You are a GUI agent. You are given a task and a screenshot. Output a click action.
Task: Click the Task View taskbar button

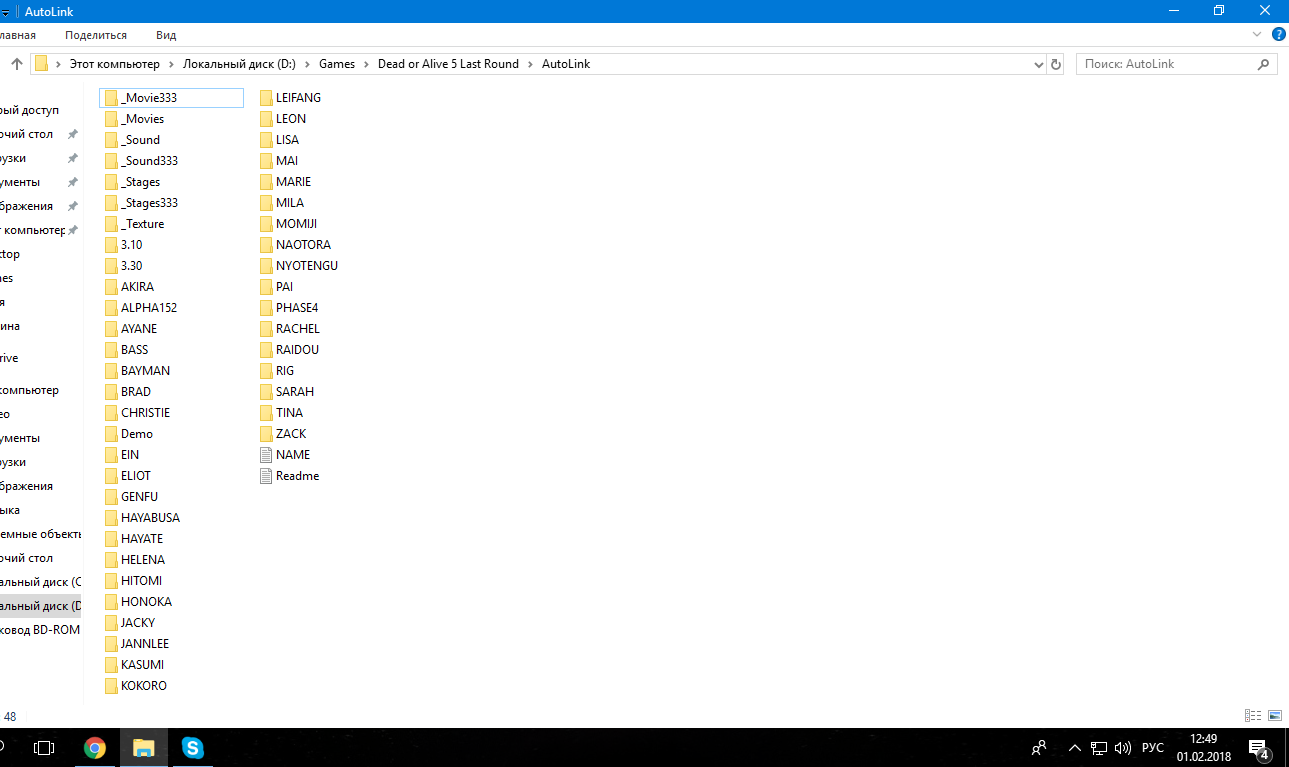pyautogui.click(x=44, y=748)
